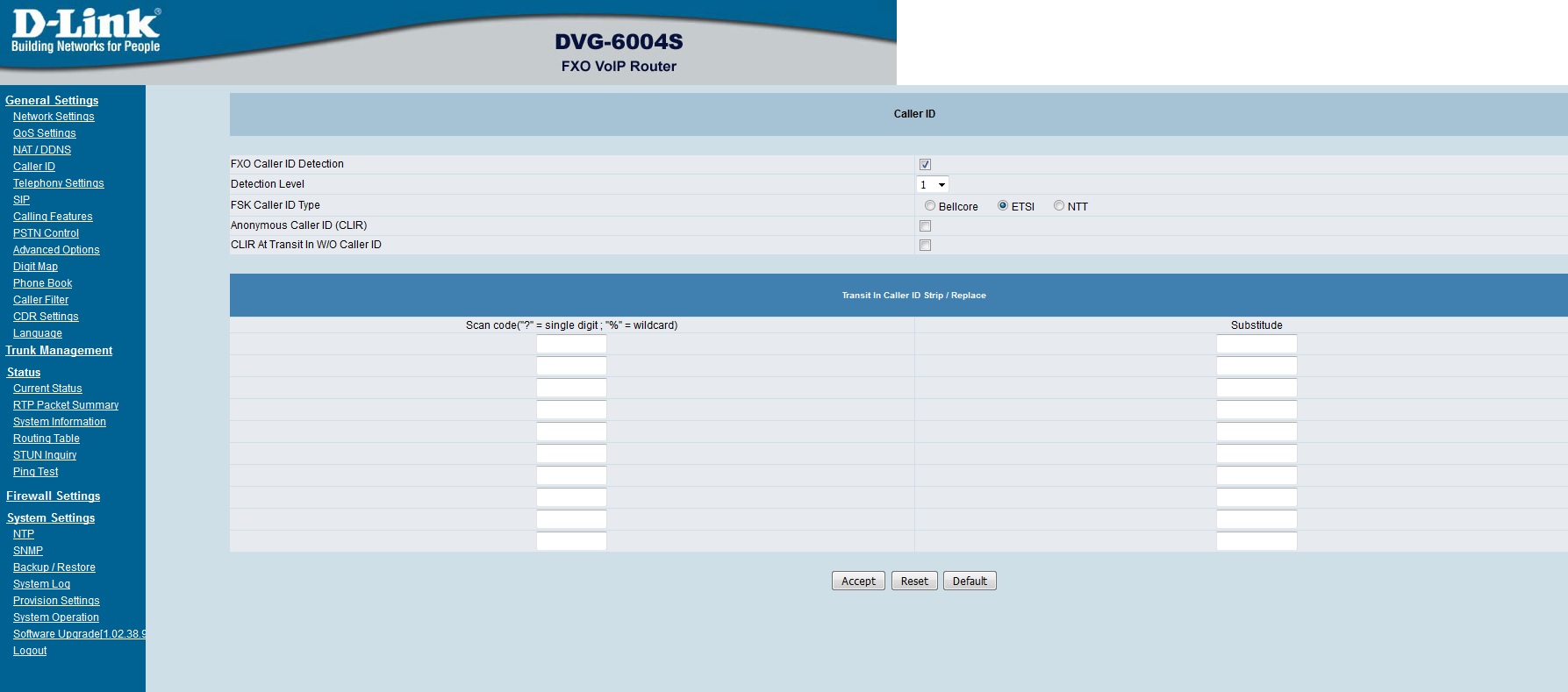Click the Scan code column header

click(x=571, y=325)
